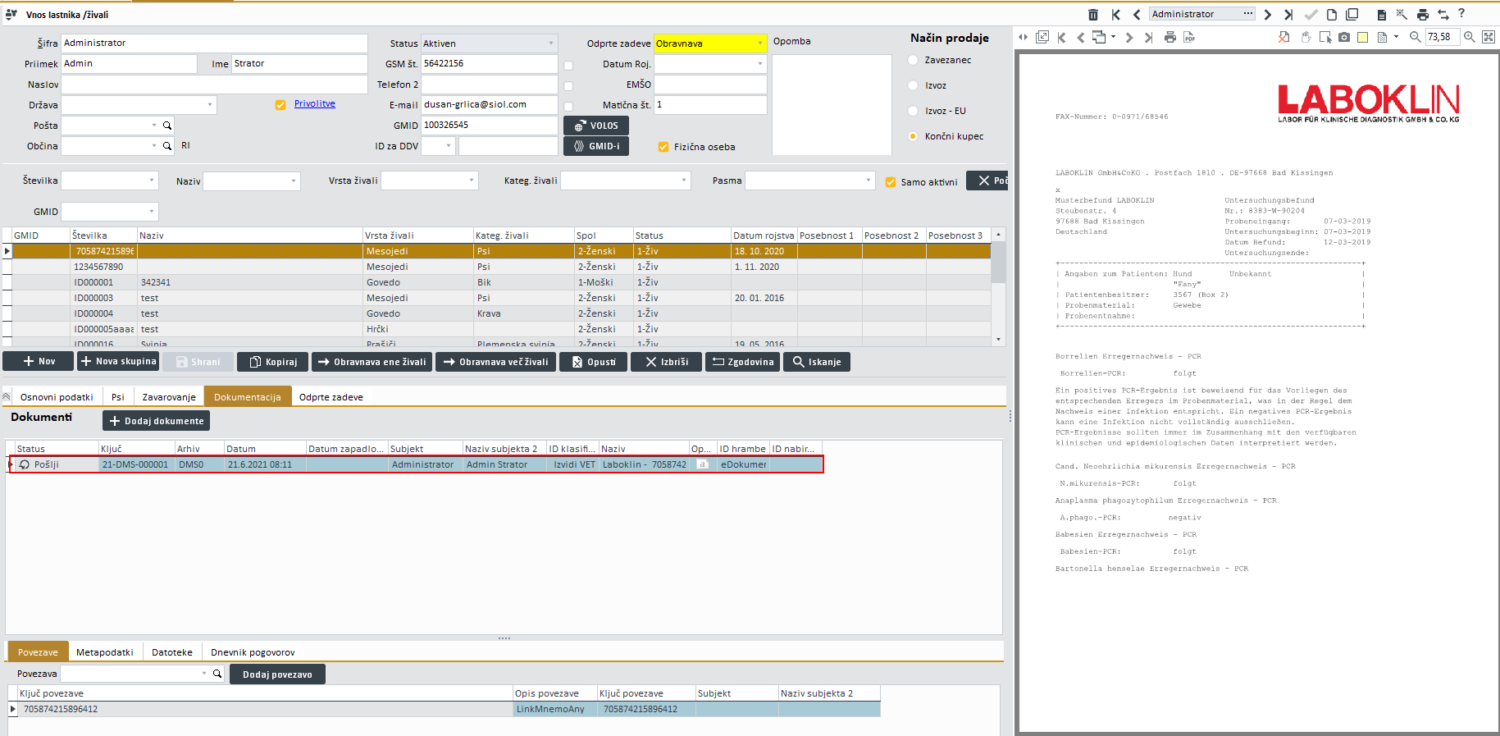Open the Odprte zadeve dropdown showing Obravnava

tap(760, 43)
